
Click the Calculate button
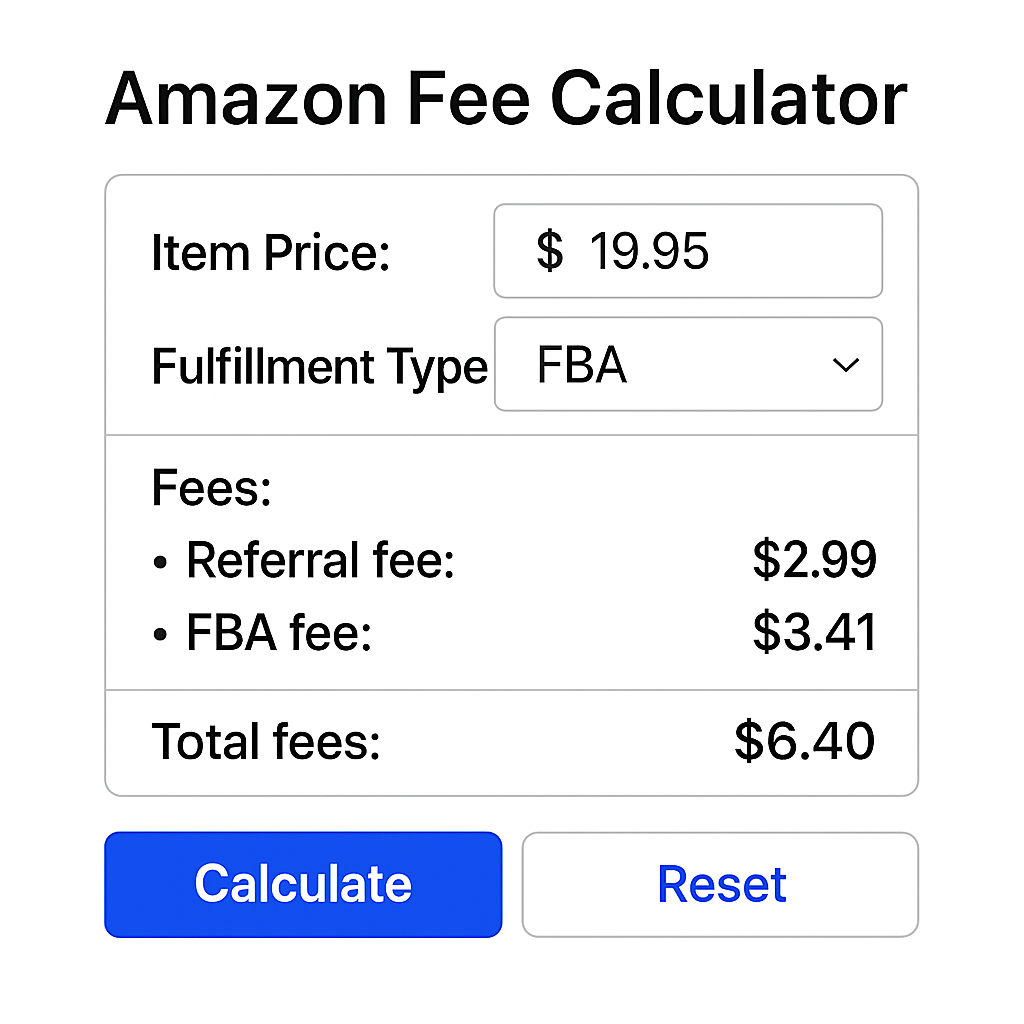(x=302, y=884)
